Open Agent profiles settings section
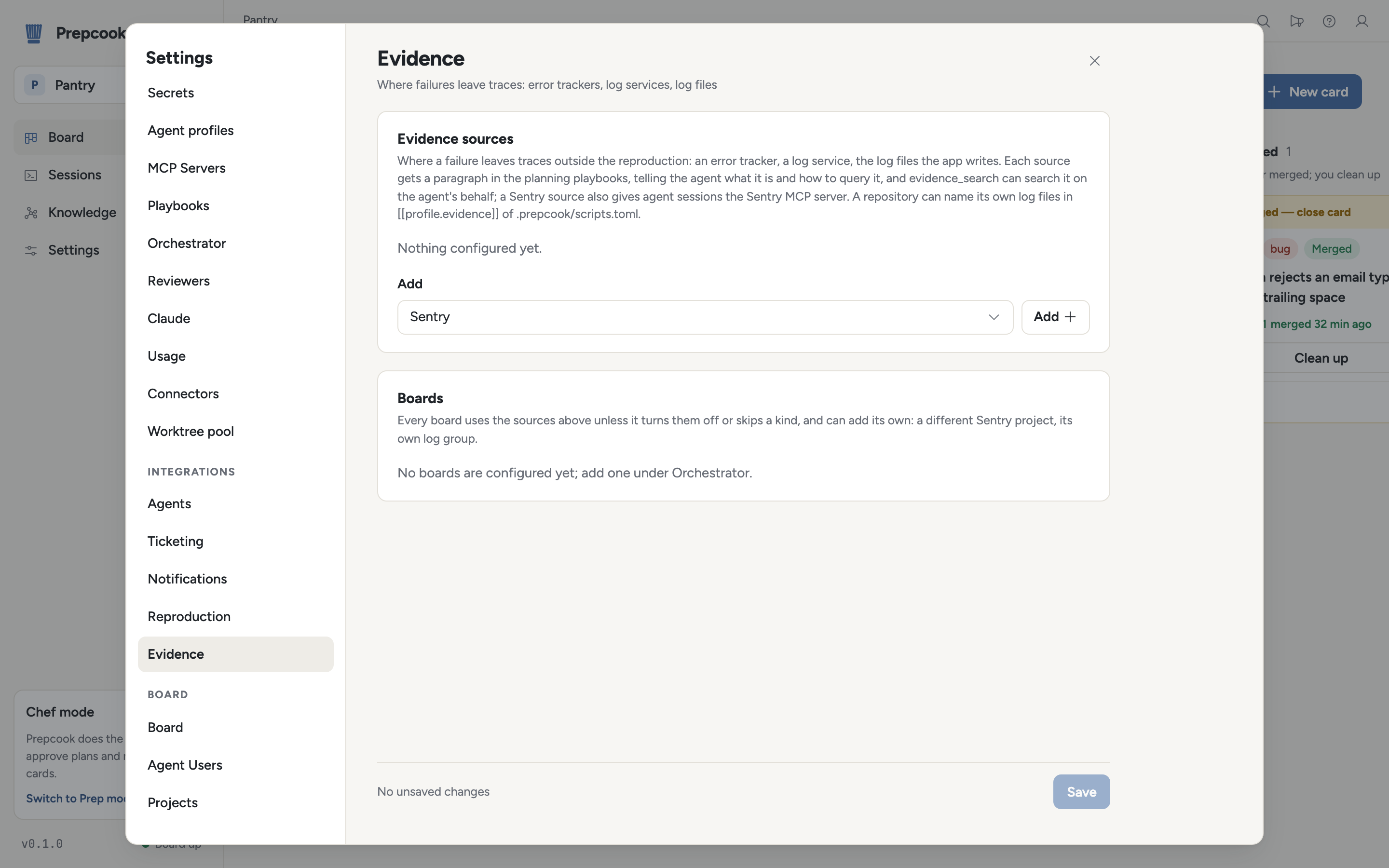The image size is (1389, 868). [235, 130]
